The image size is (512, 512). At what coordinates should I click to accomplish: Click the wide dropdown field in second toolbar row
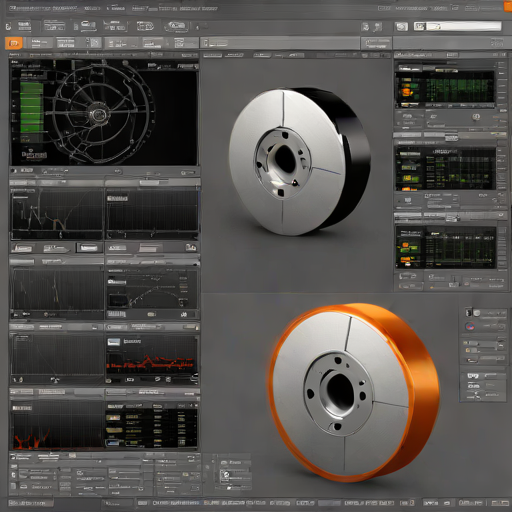(x=280, y=43)
